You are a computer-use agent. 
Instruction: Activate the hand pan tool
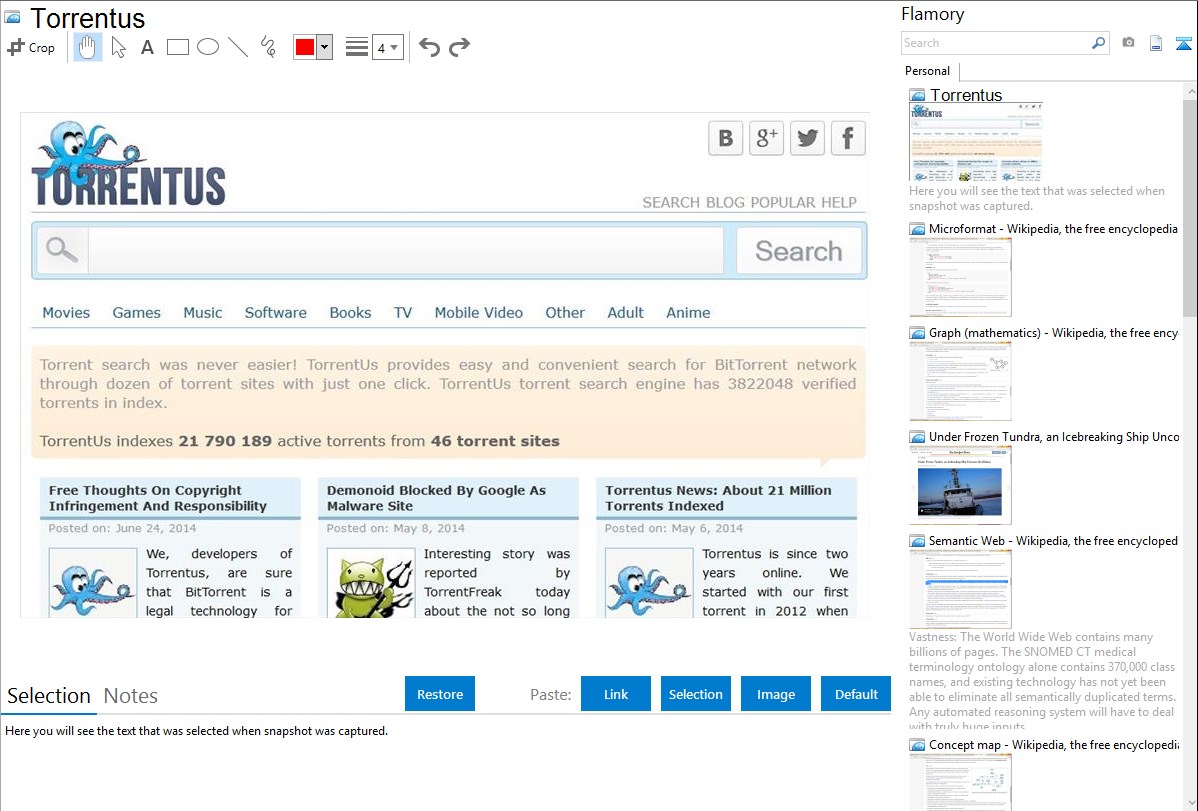88,47
